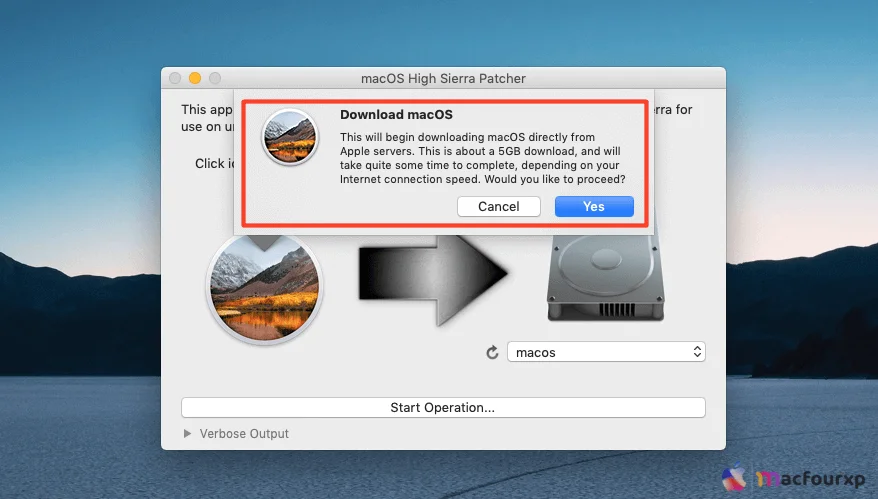Minimize the window with yellow button
The height and width of the screenshot is (499, 878).
195,78
